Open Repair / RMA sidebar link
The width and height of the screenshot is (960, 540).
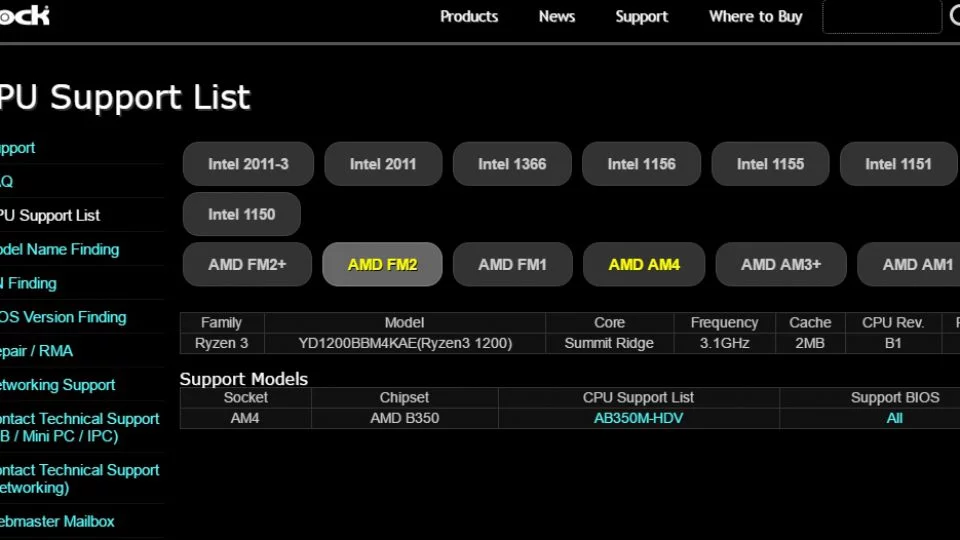pyautogui.click(x=36, y=351)
